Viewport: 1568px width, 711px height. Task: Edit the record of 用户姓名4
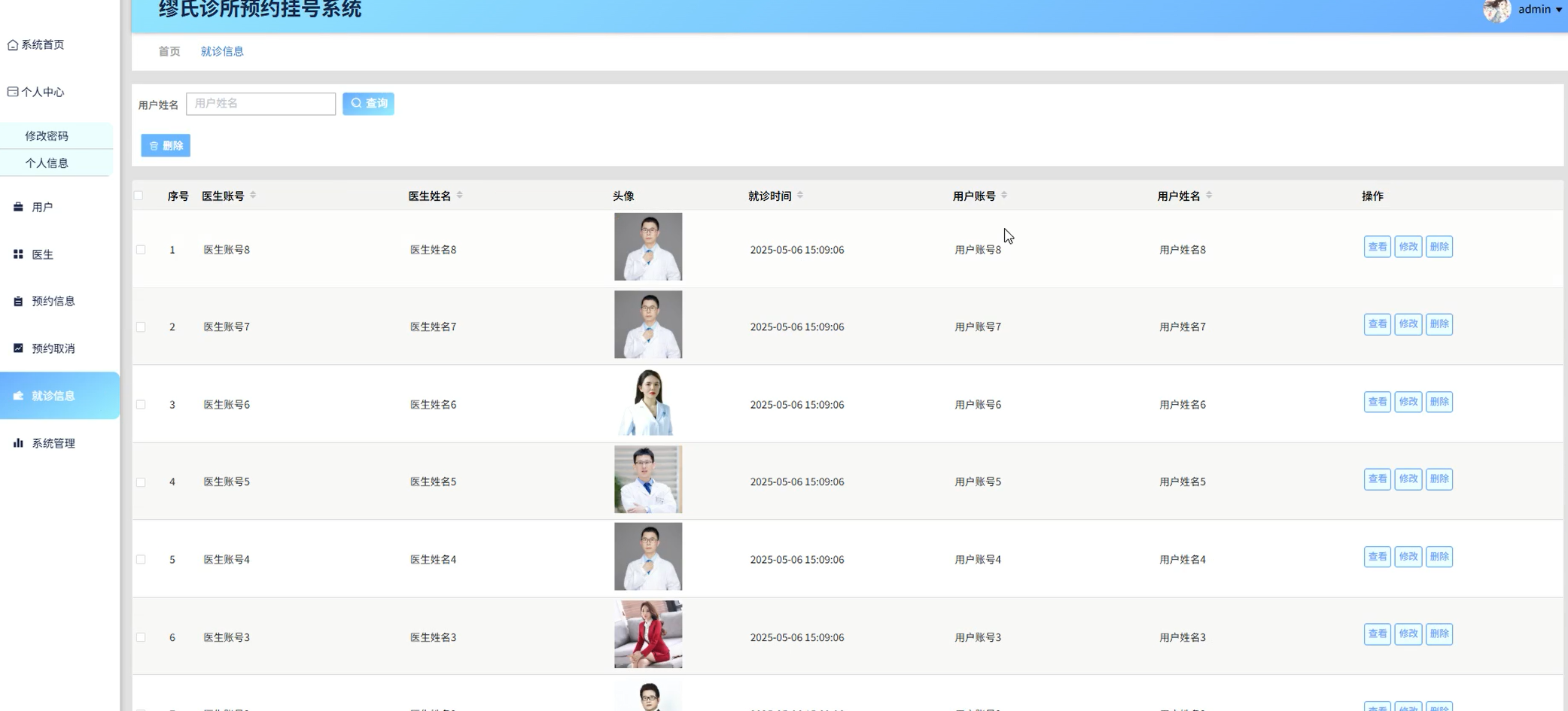[x=1408, y=557]
